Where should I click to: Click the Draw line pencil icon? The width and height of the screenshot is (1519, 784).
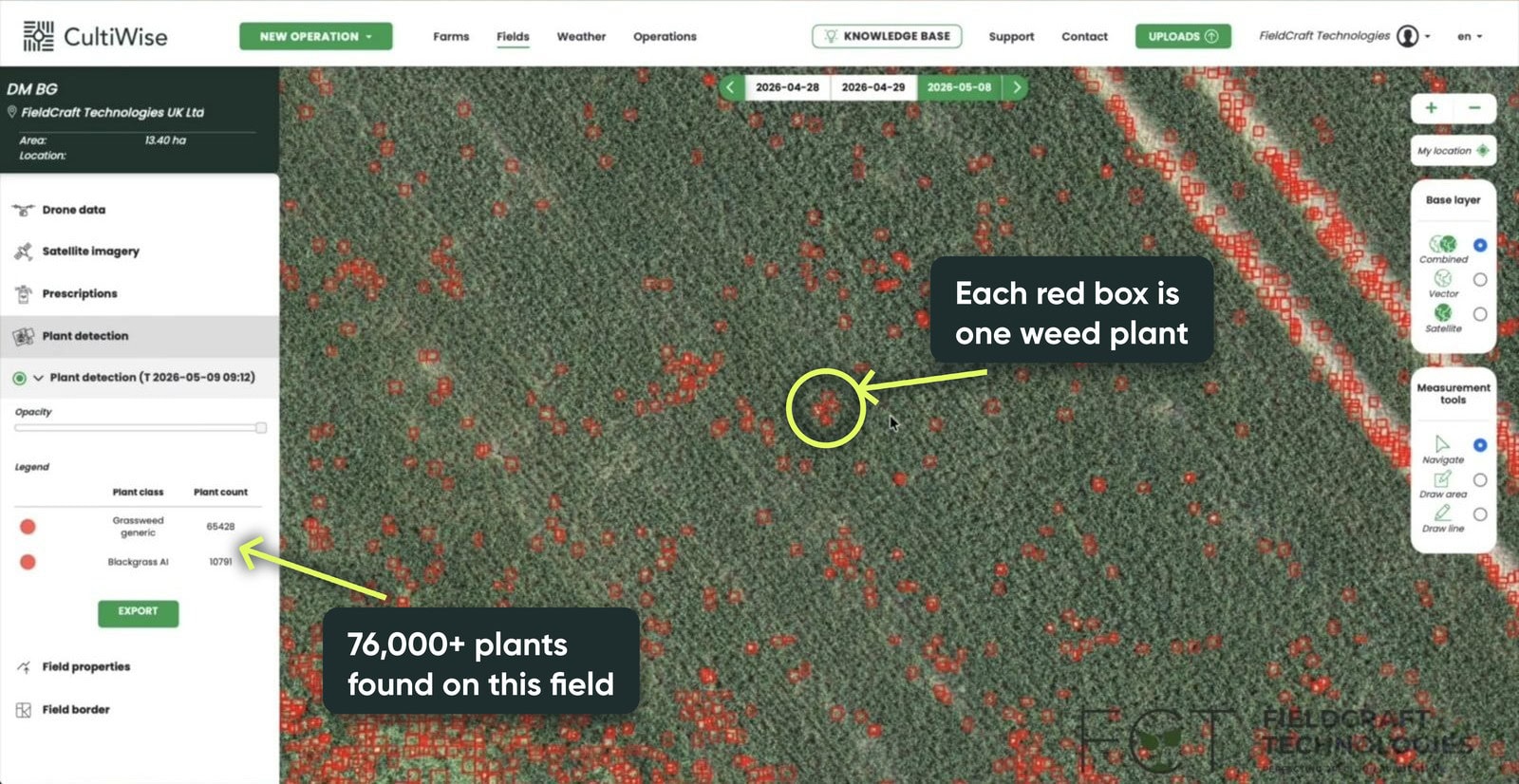click(1442, 513)
